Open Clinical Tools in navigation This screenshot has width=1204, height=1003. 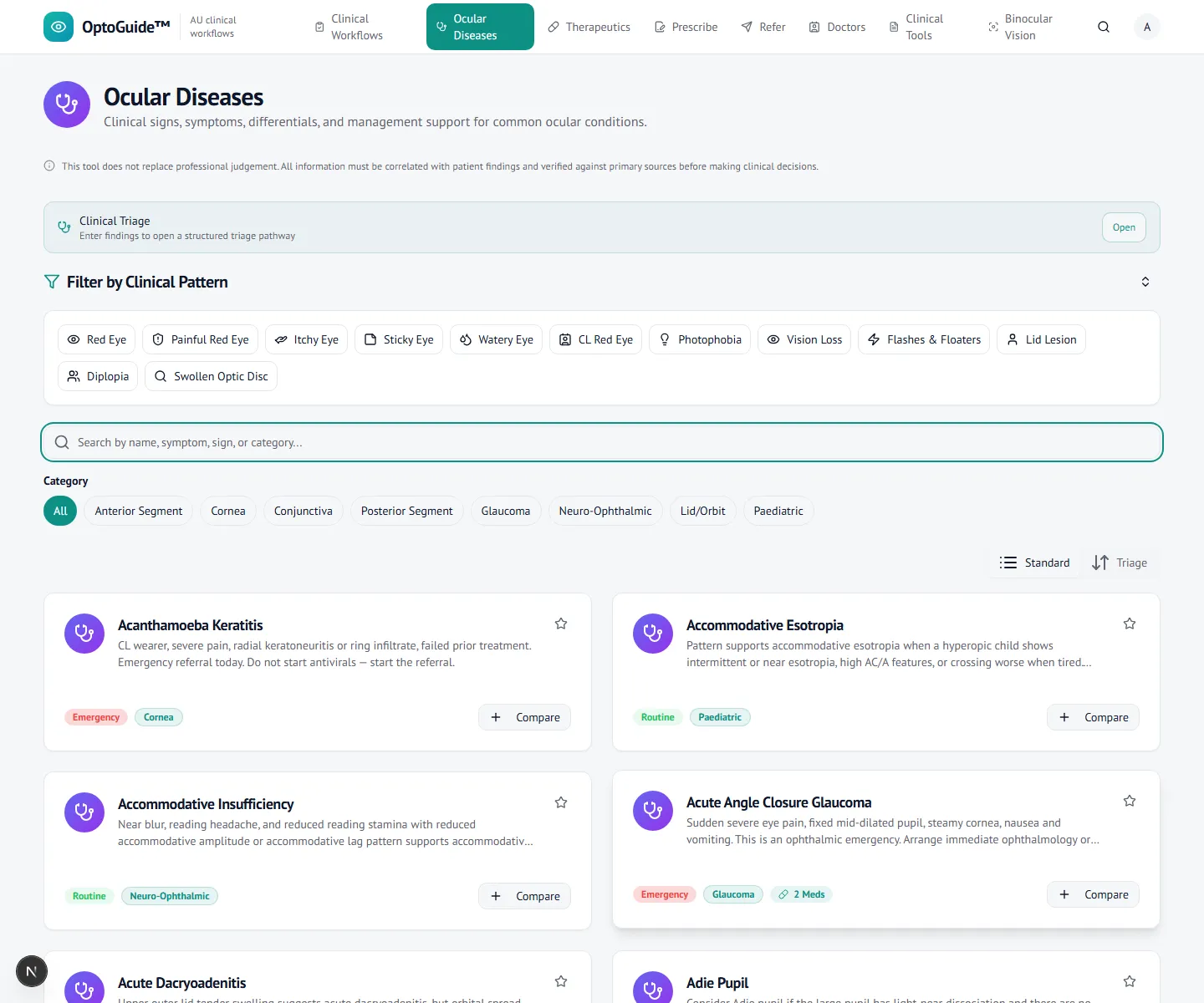coord(927,27)
